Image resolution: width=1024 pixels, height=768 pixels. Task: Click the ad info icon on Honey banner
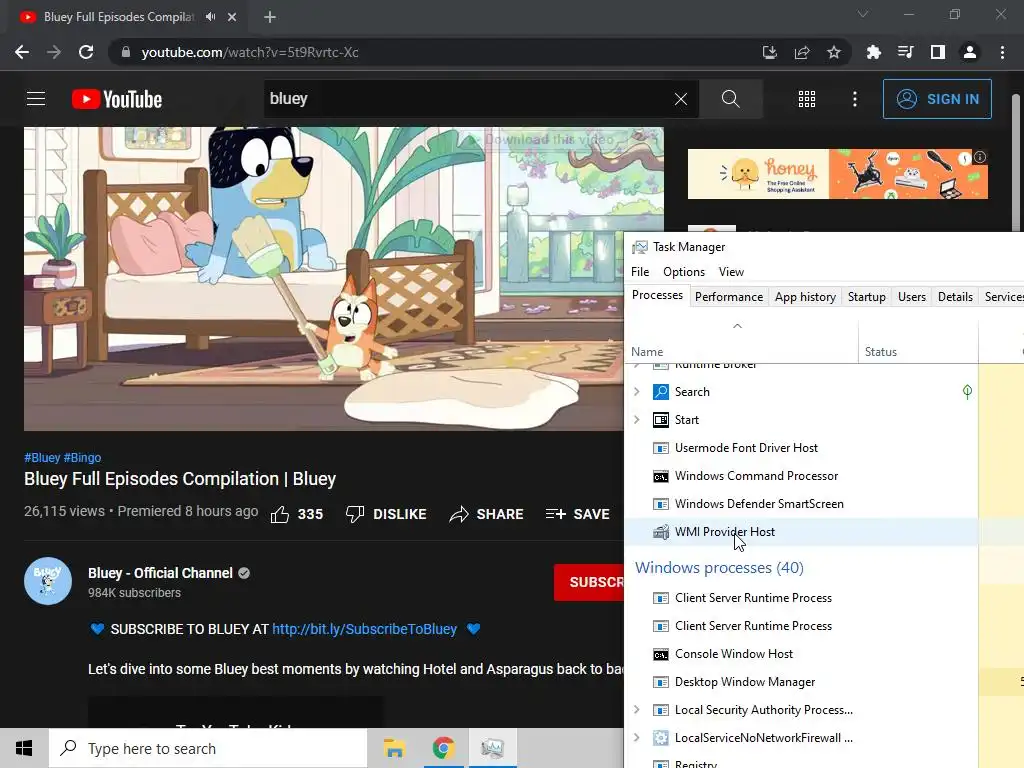(980, 157)
